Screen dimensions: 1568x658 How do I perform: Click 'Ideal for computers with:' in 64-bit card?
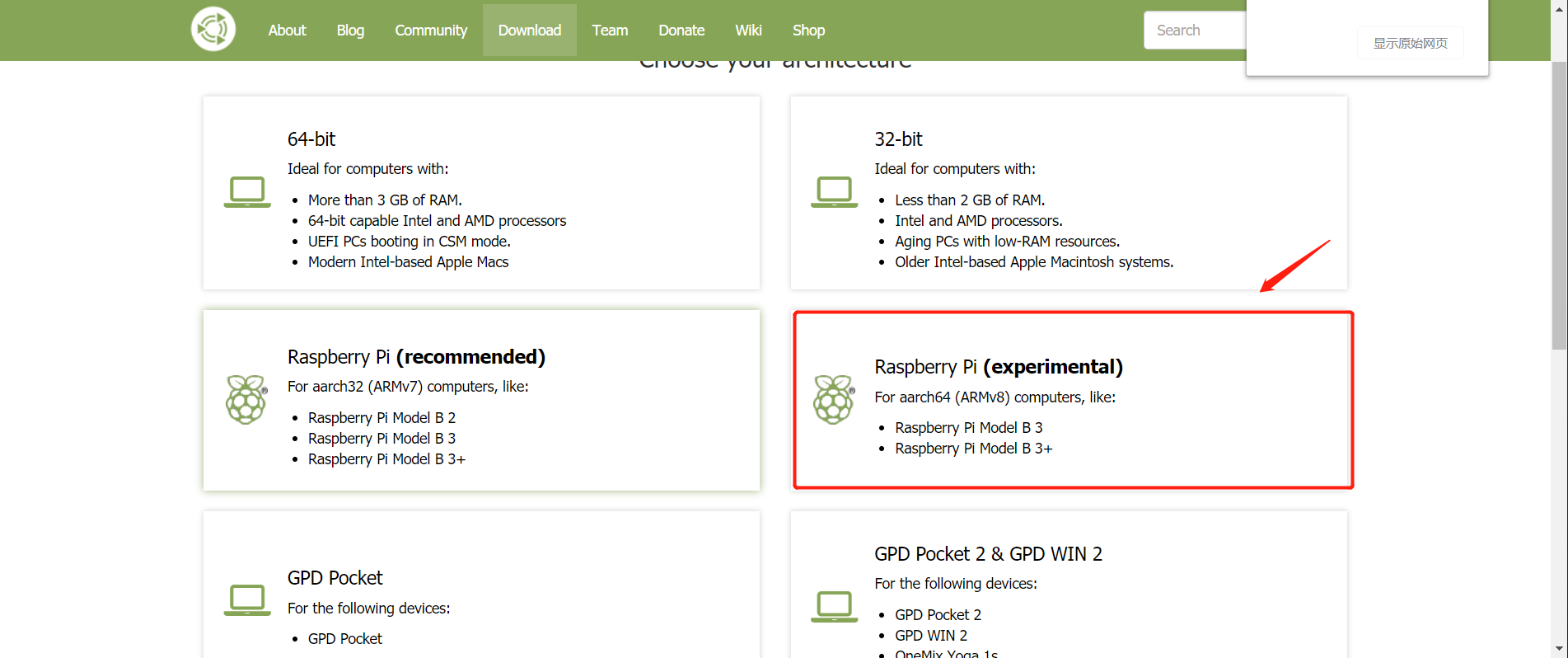pyautogui.click(x=367, y=169)
